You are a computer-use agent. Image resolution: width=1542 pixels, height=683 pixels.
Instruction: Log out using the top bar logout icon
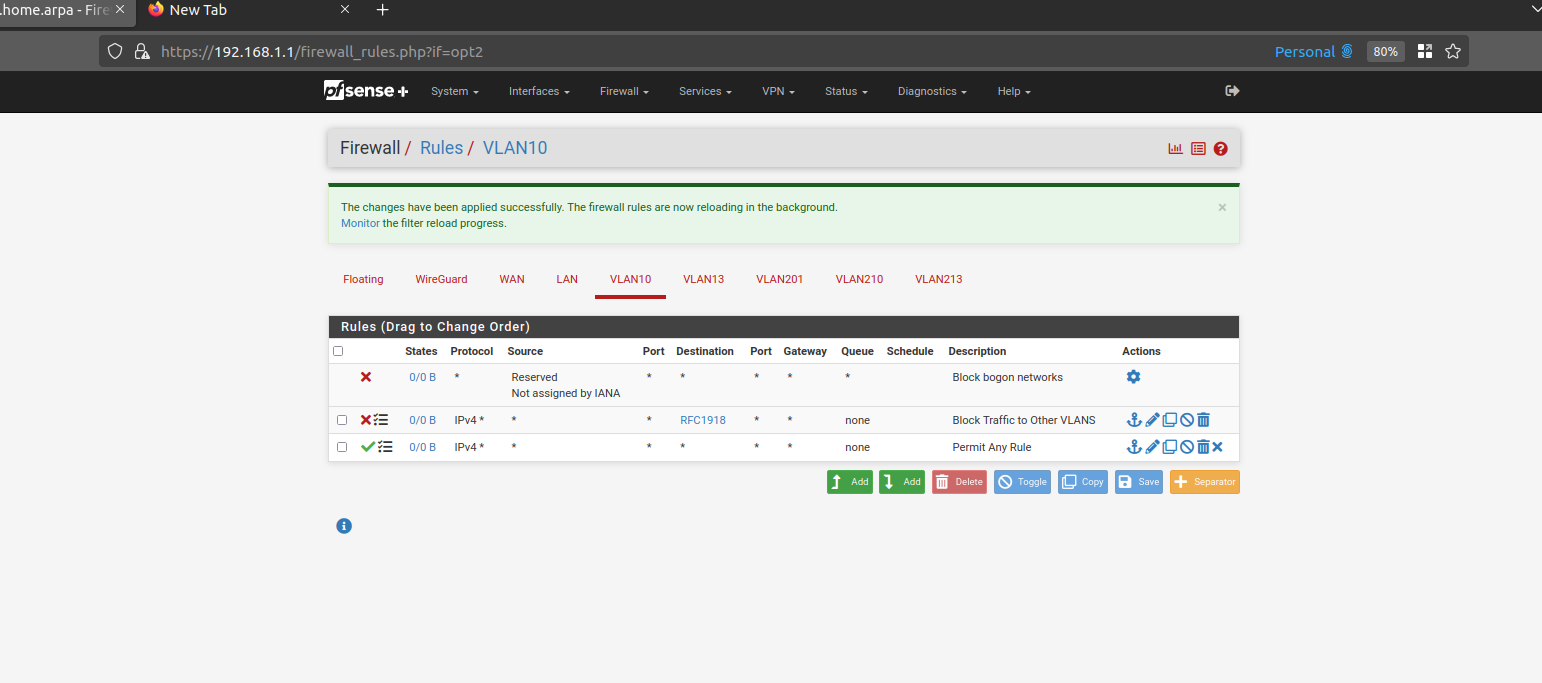[1232, 91]
